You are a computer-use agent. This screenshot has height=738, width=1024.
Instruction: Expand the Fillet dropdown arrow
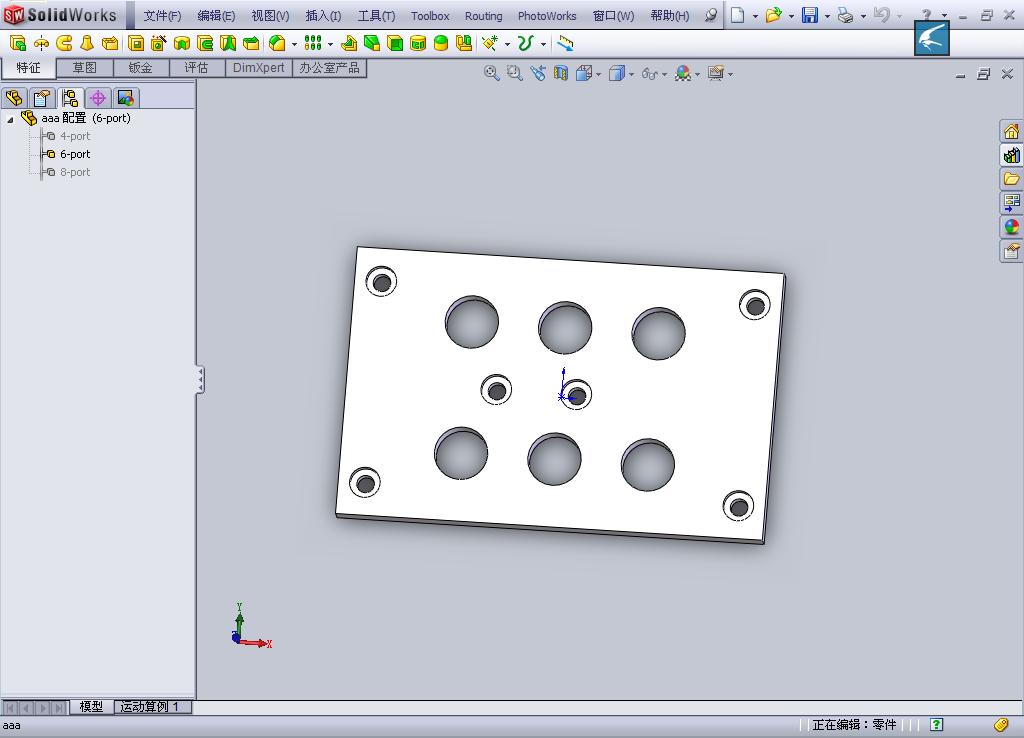tap(294, 44)
